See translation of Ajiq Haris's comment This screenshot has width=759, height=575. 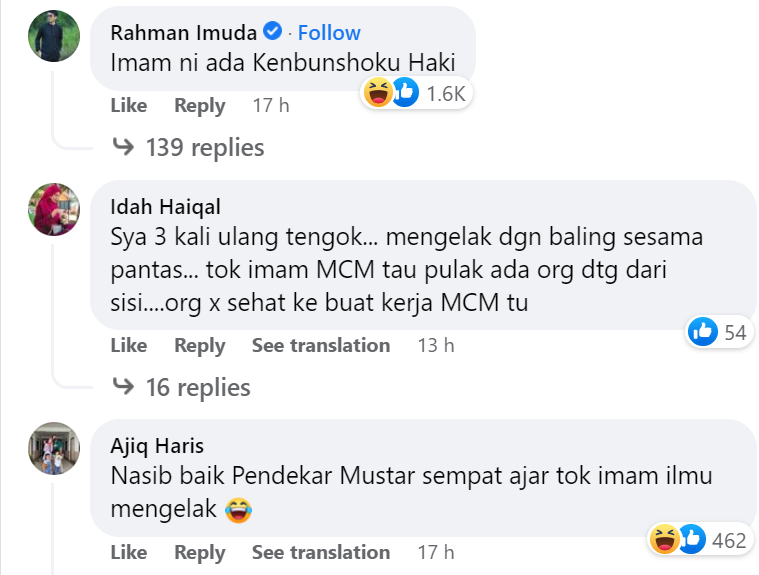coord(320,552)
